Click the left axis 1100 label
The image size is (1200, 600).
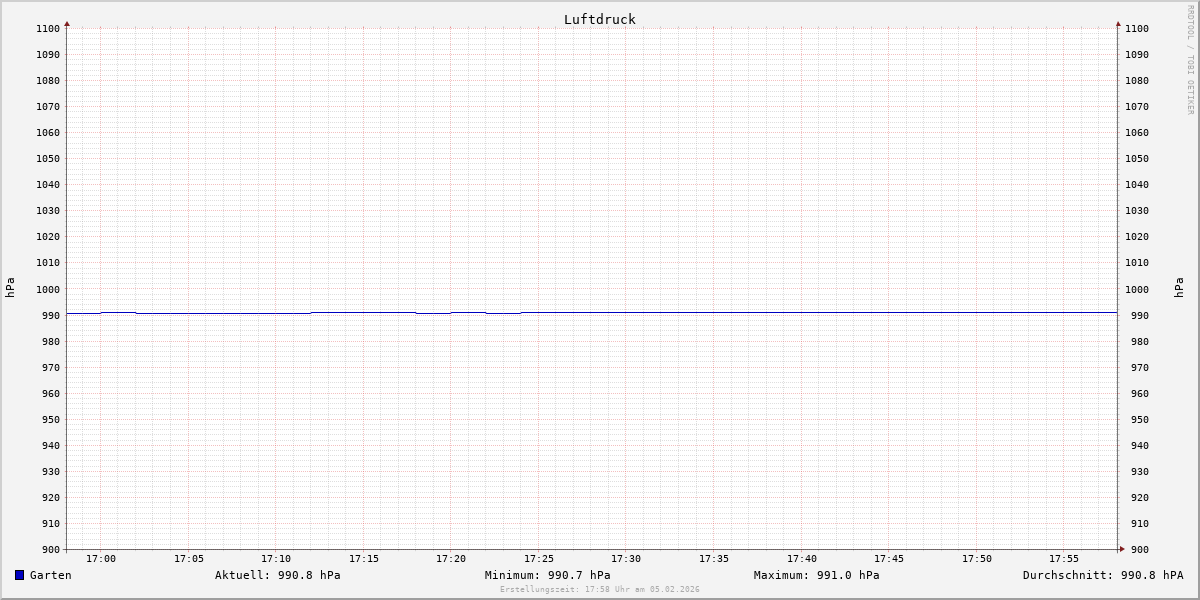[48, 29]
